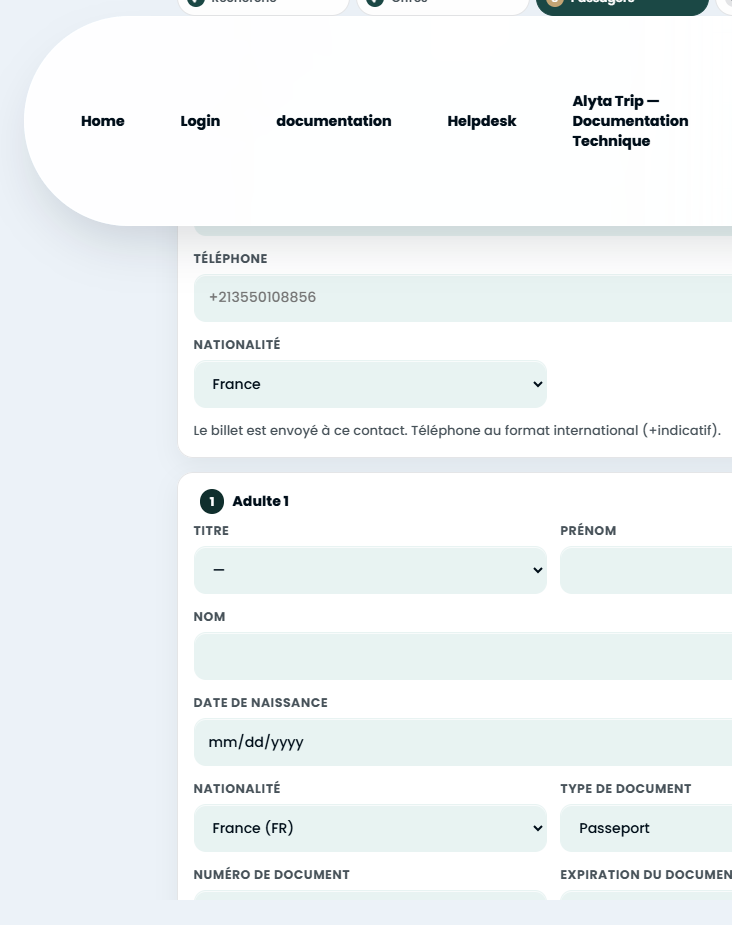
Task: Open the Helpdesk link
Action: coord(481,121)
